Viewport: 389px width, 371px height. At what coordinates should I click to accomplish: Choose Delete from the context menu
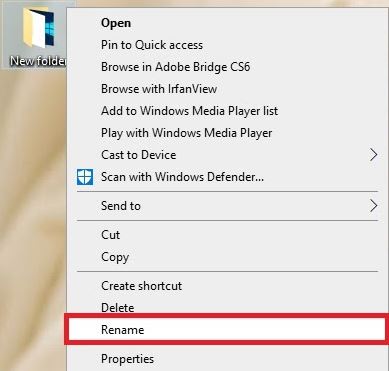[117, 308]
